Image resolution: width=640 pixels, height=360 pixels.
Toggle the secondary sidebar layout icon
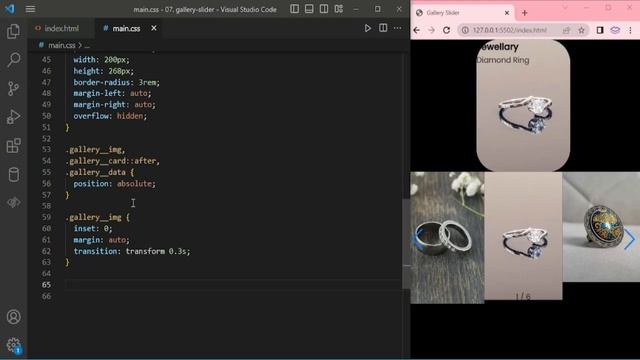(x=324, y=9)
